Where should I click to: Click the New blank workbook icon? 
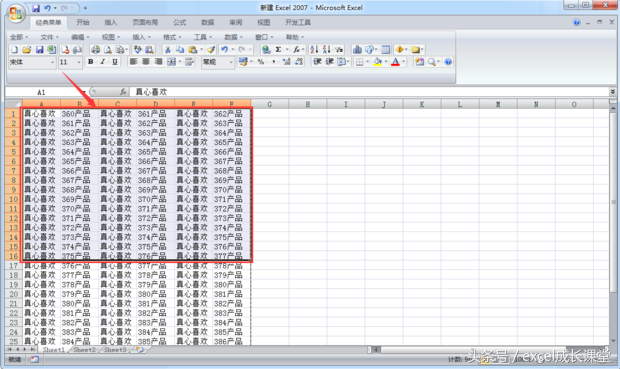point(15,49)
